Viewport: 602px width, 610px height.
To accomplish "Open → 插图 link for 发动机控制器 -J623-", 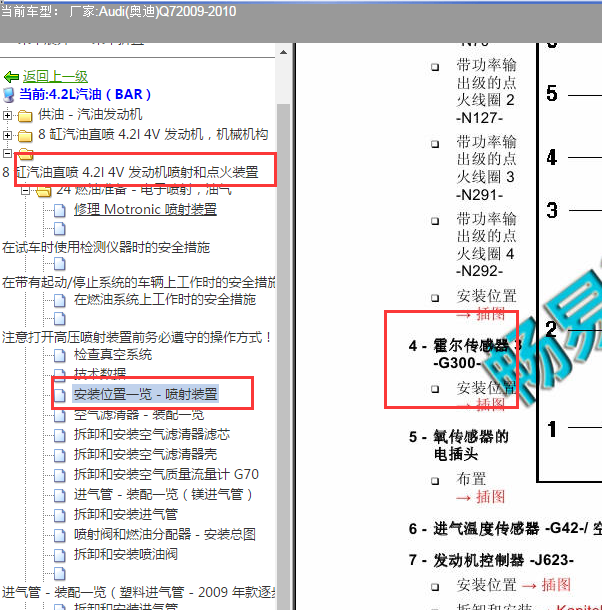I will point(546,585).
